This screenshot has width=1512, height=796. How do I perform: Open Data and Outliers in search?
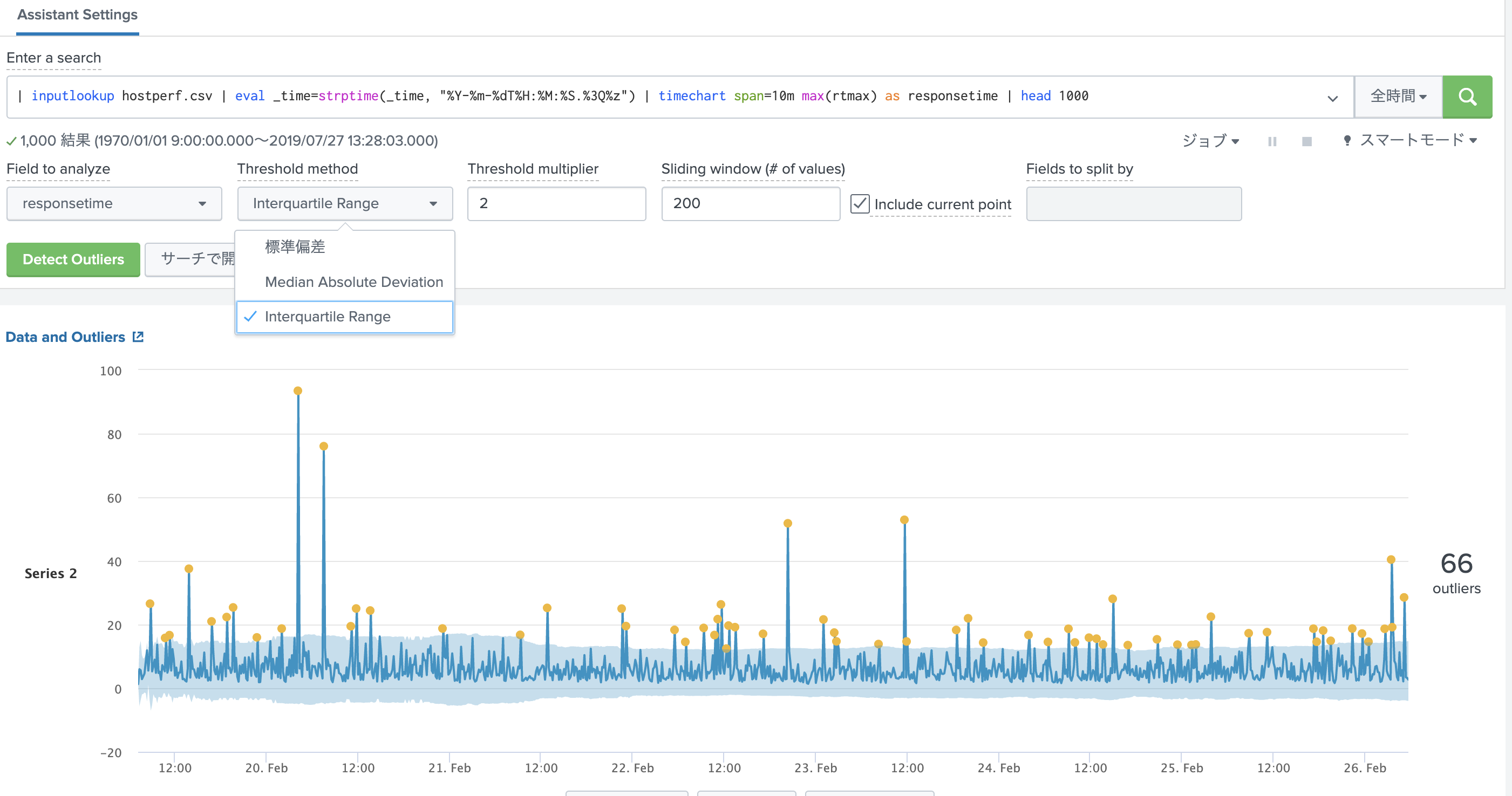click(138, 337)
